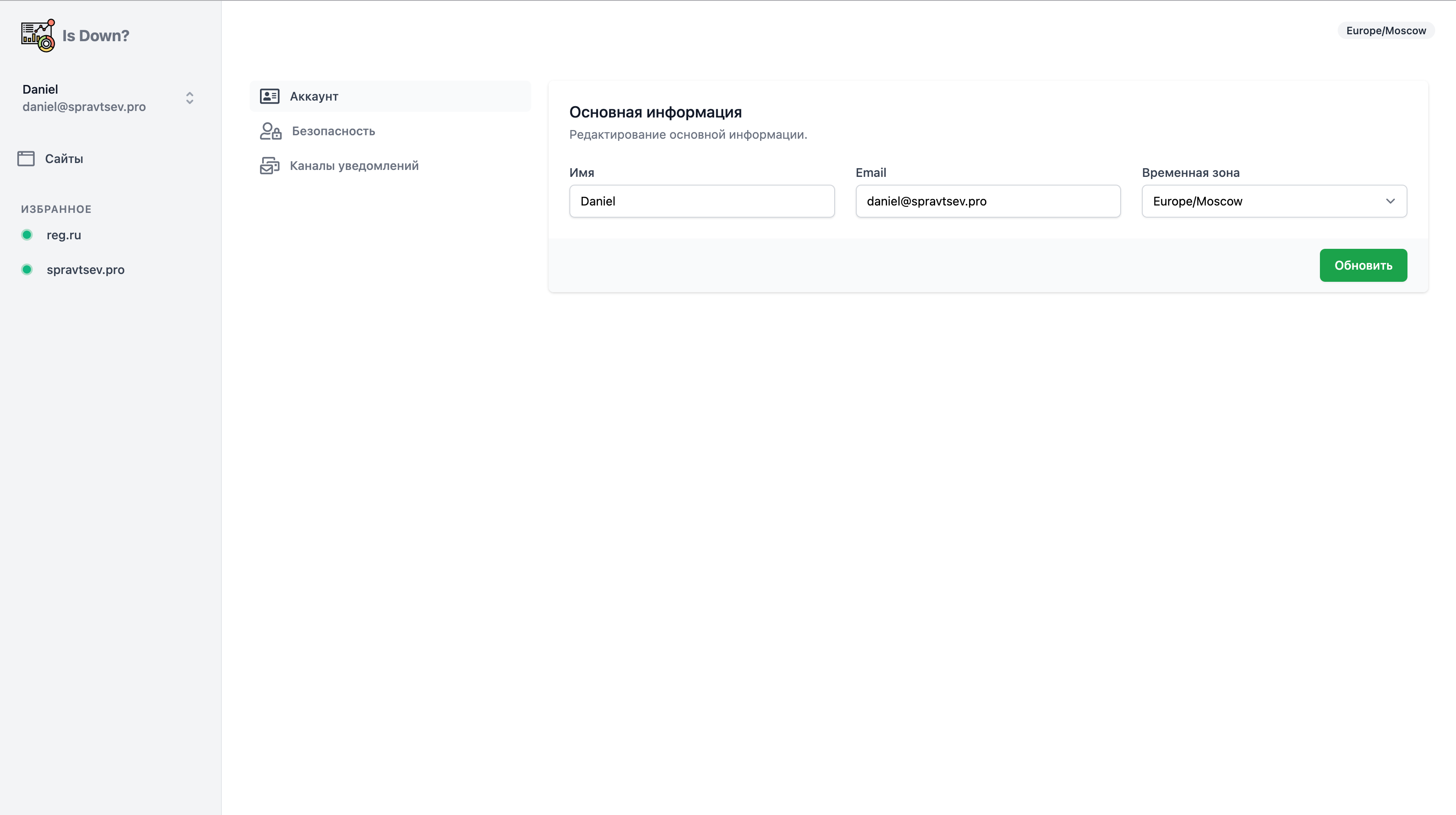1456x815 pixels.
Task: Select the Аккаунт settings tab
Action: coord(314,96)
